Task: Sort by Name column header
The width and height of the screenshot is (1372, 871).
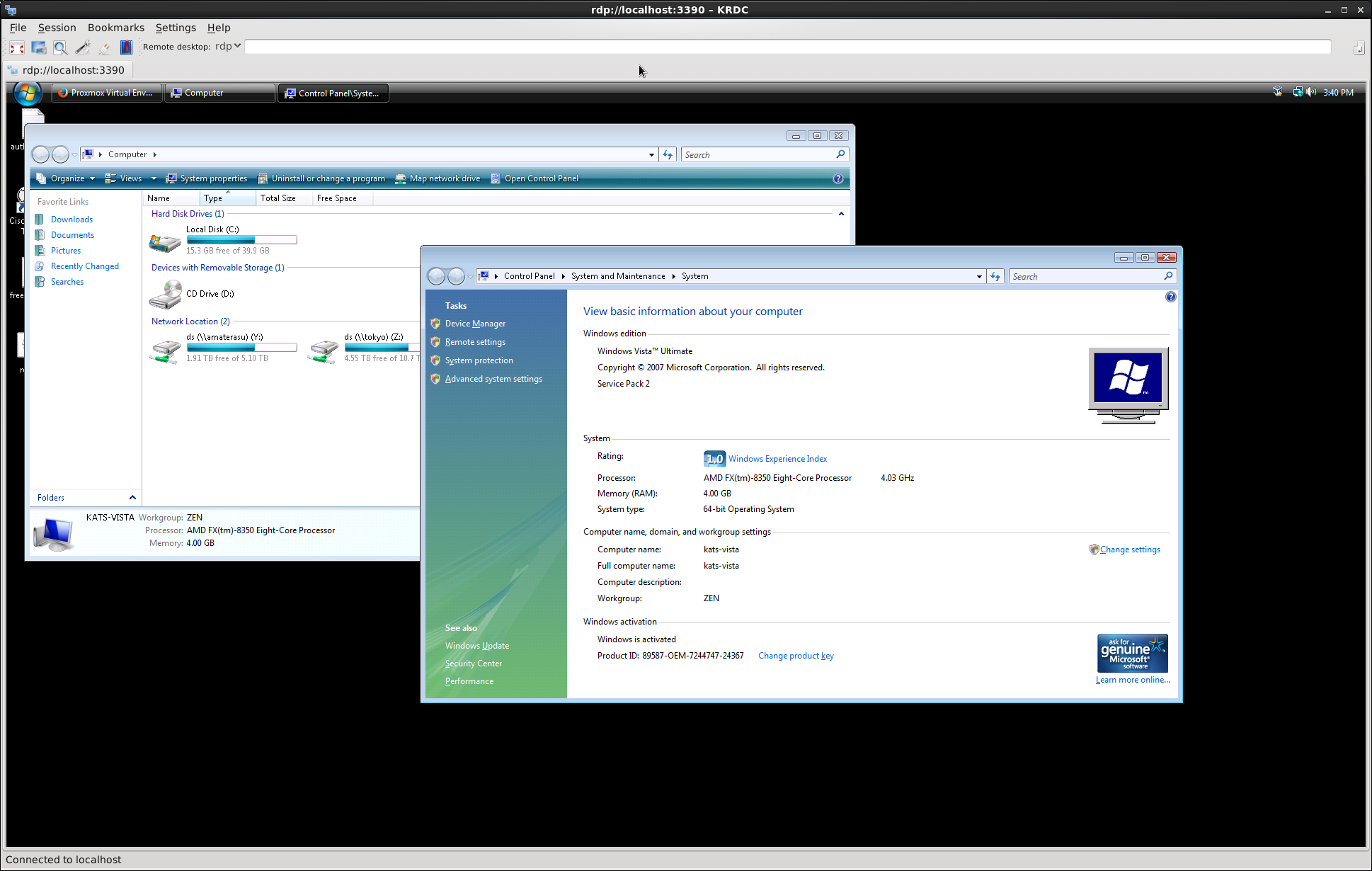Action: point(170,198)
